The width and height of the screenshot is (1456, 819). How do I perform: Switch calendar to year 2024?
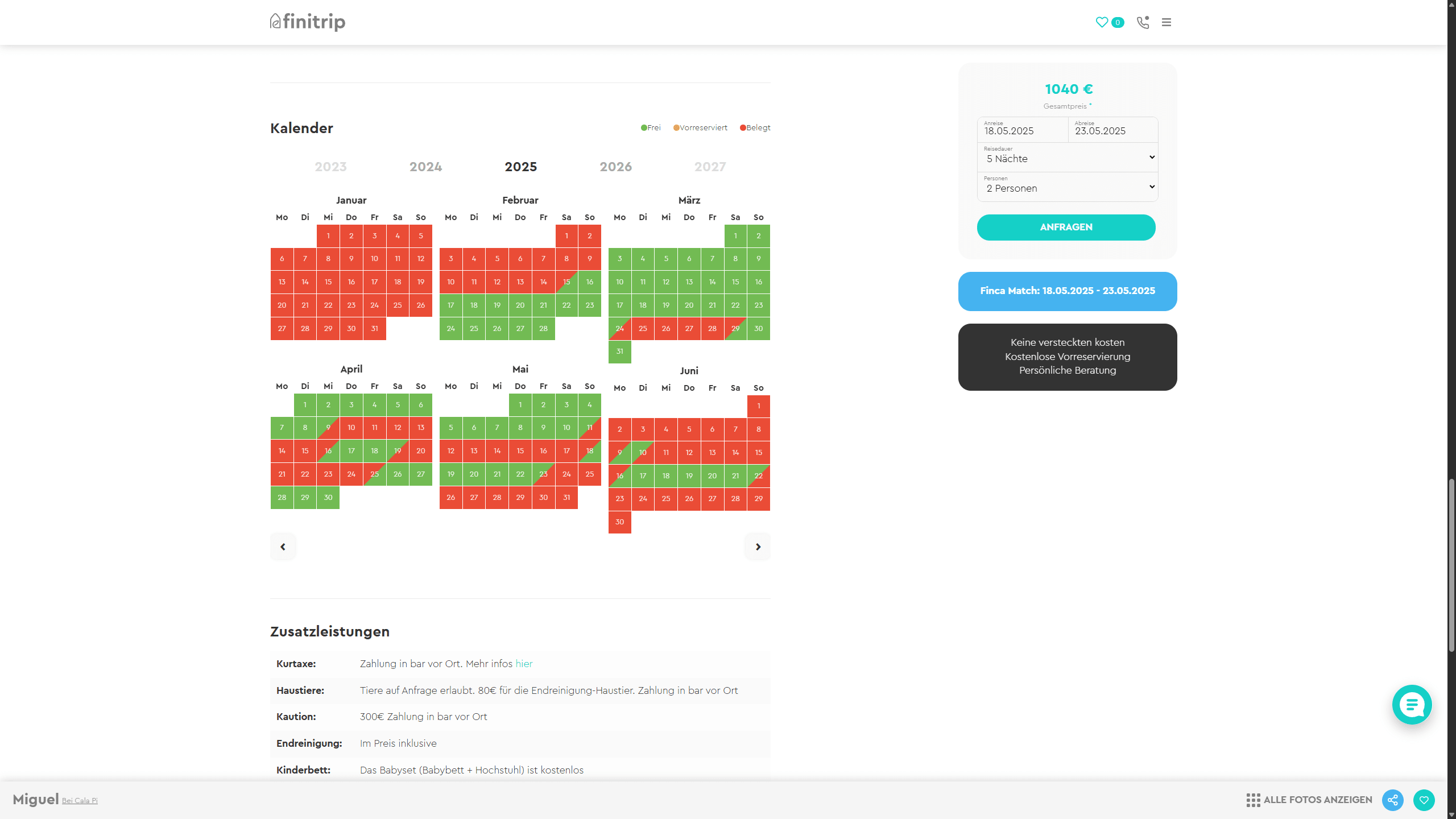point(425,167)
